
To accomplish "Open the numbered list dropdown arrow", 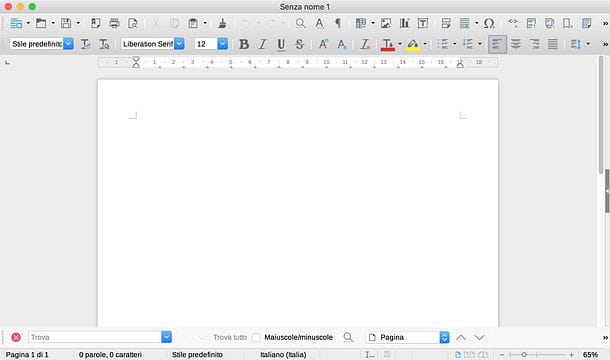I will click(x=480, y=44).
